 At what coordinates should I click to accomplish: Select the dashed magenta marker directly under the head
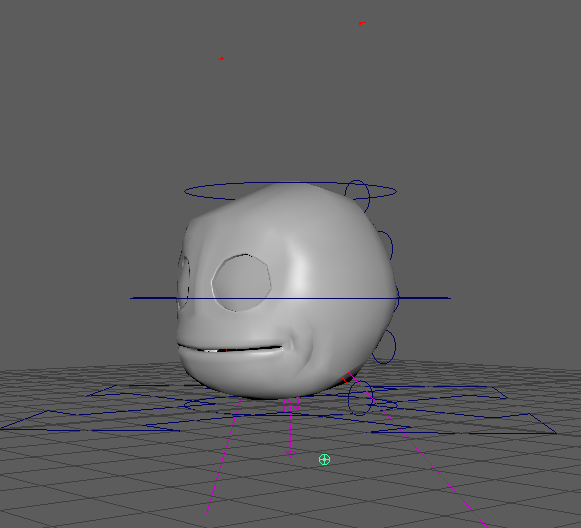292,405
